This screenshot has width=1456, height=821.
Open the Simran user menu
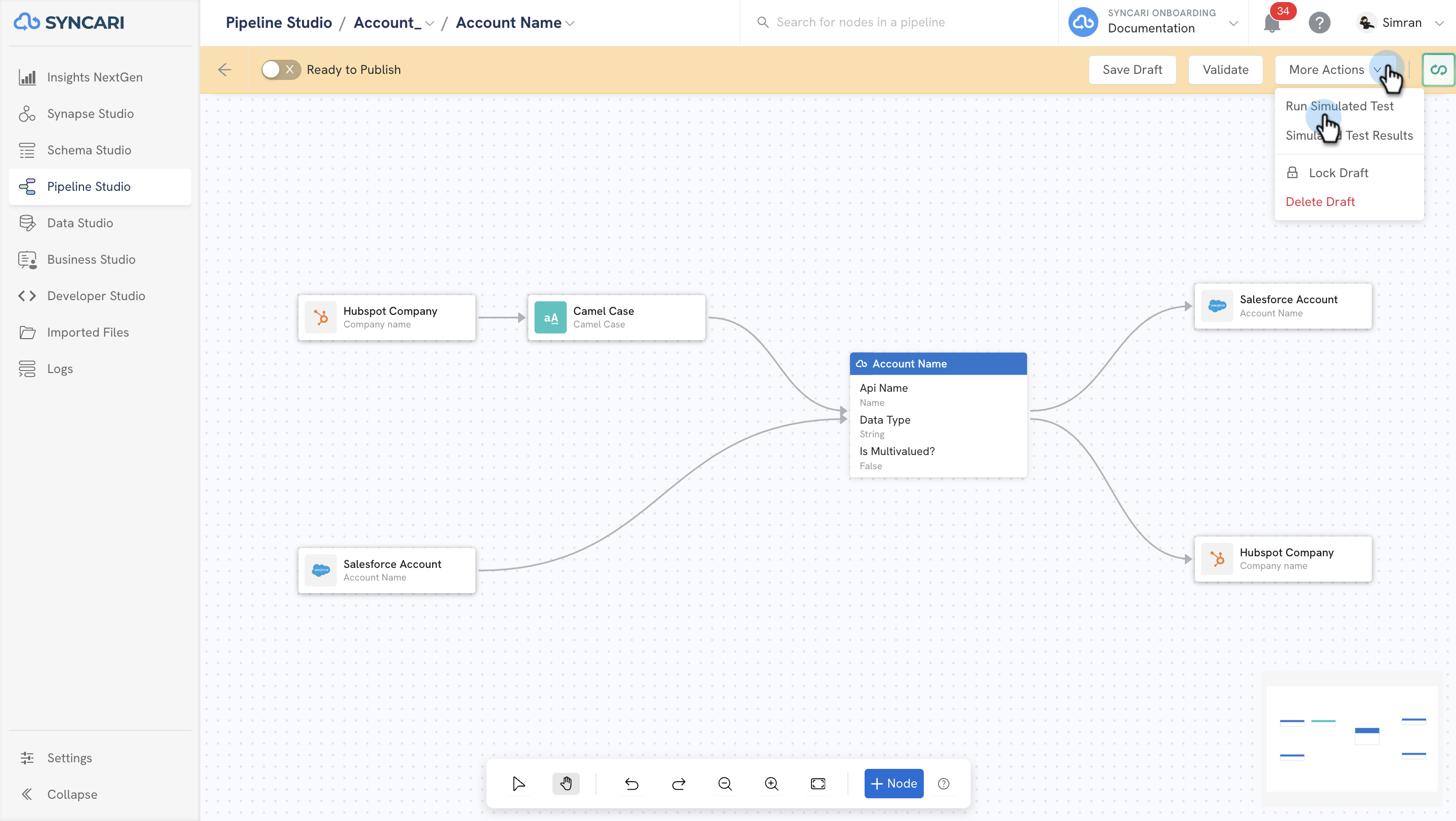pos(1401,23)
